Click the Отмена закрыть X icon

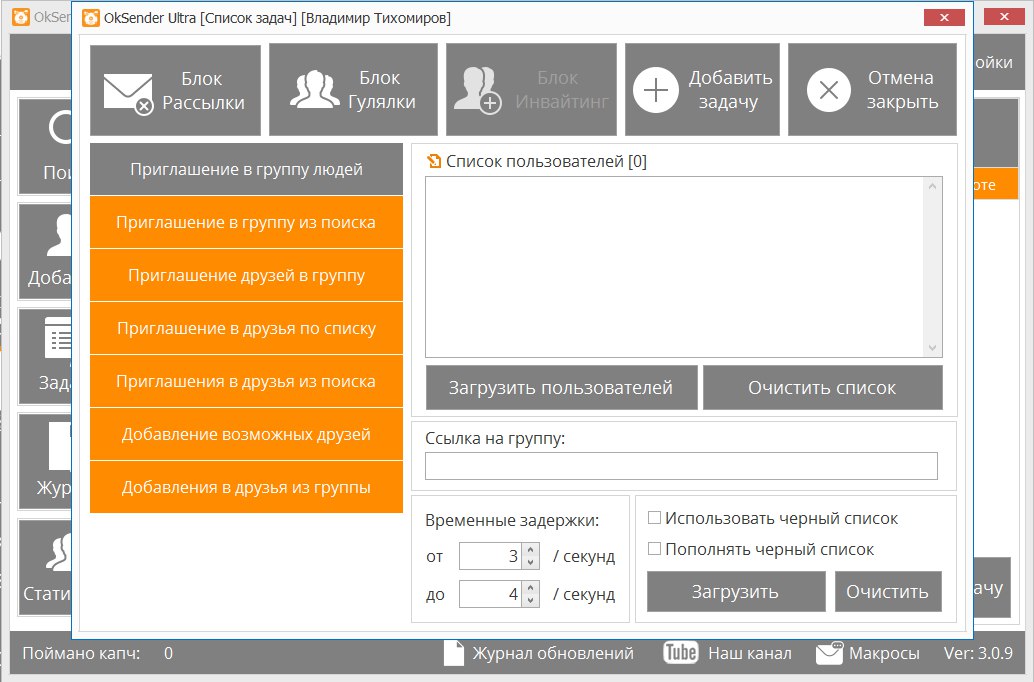[828, 91]
